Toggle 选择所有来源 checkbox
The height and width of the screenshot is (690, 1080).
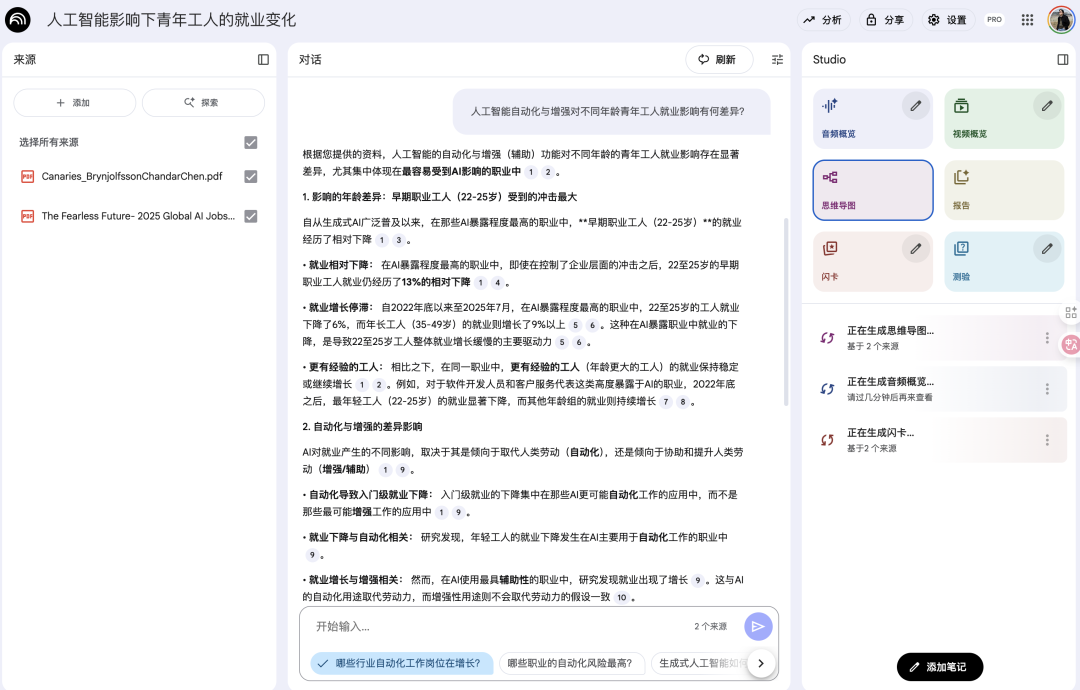(251, 143)
